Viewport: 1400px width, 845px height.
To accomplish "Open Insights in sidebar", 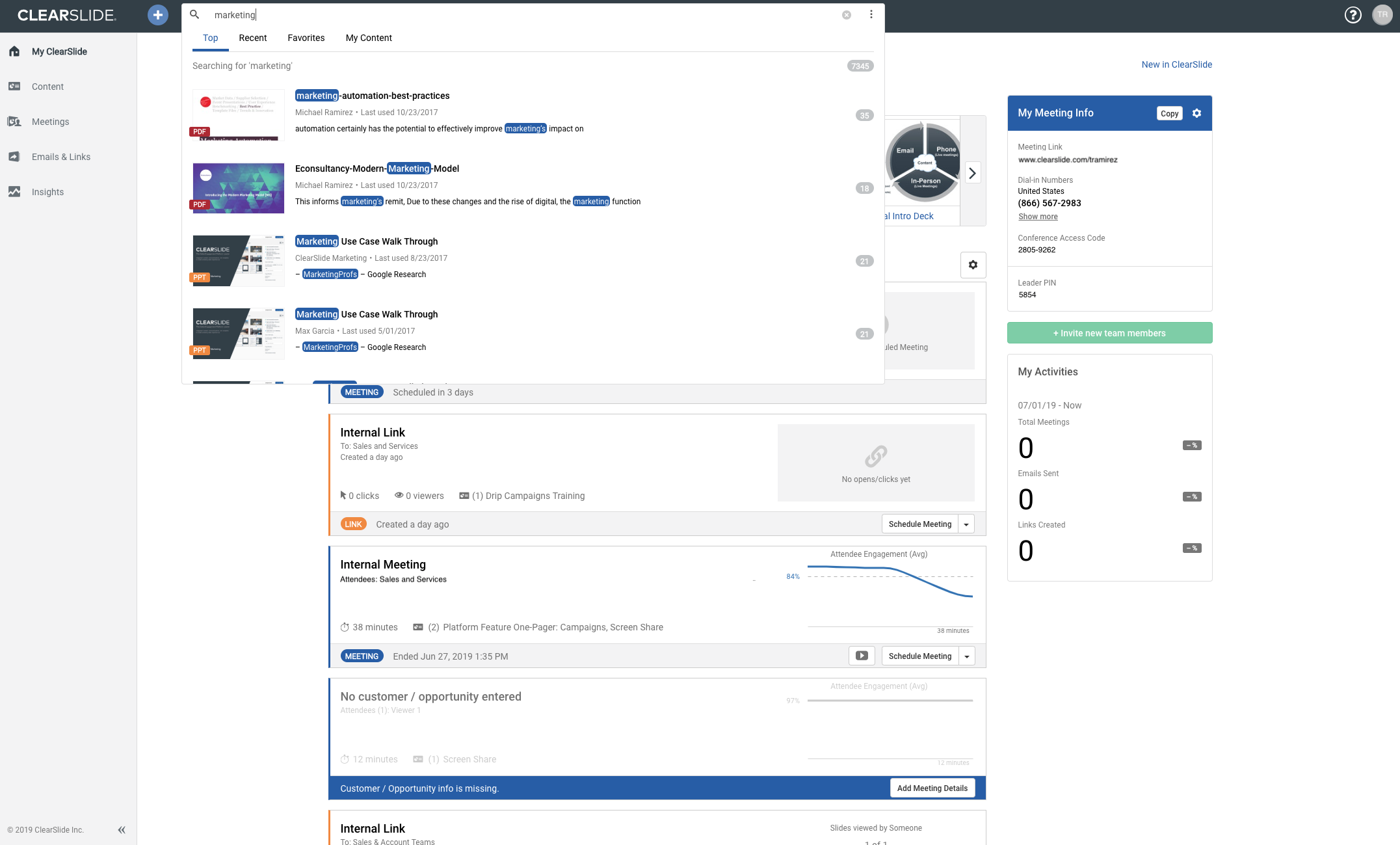I will [x=47, y=192].
